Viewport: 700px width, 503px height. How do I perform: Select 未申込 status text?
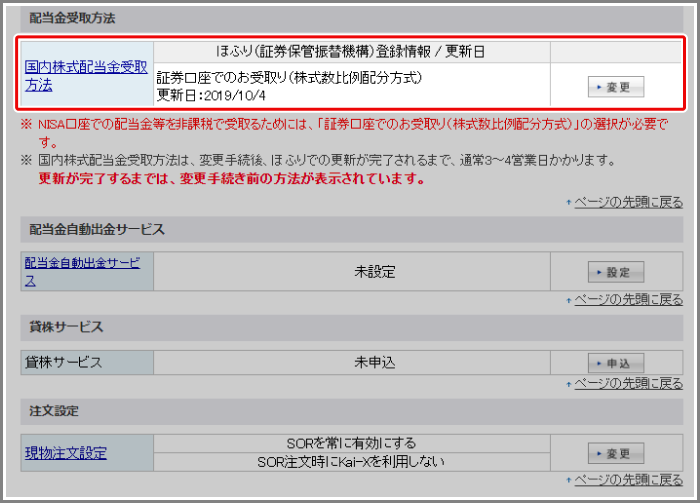(375, 362)
